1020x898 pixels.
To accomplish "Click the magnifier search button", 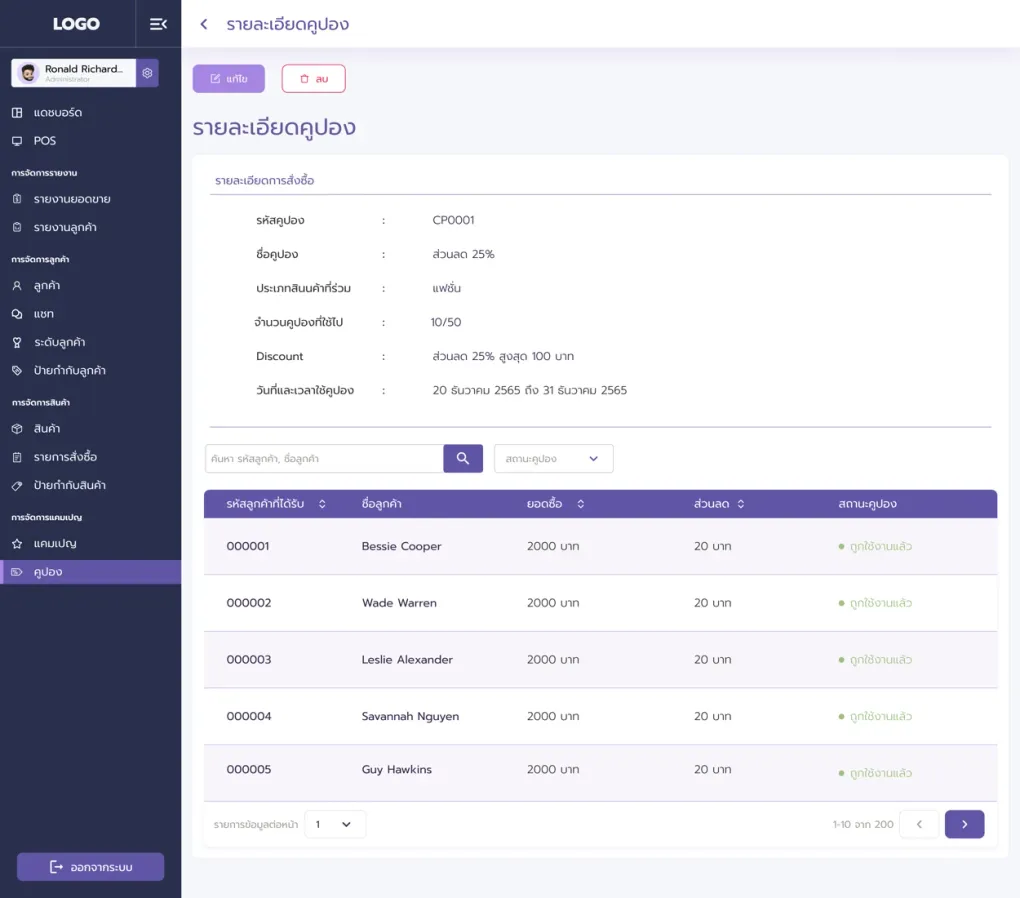I will pyautogui.click(x=463, y=458).
